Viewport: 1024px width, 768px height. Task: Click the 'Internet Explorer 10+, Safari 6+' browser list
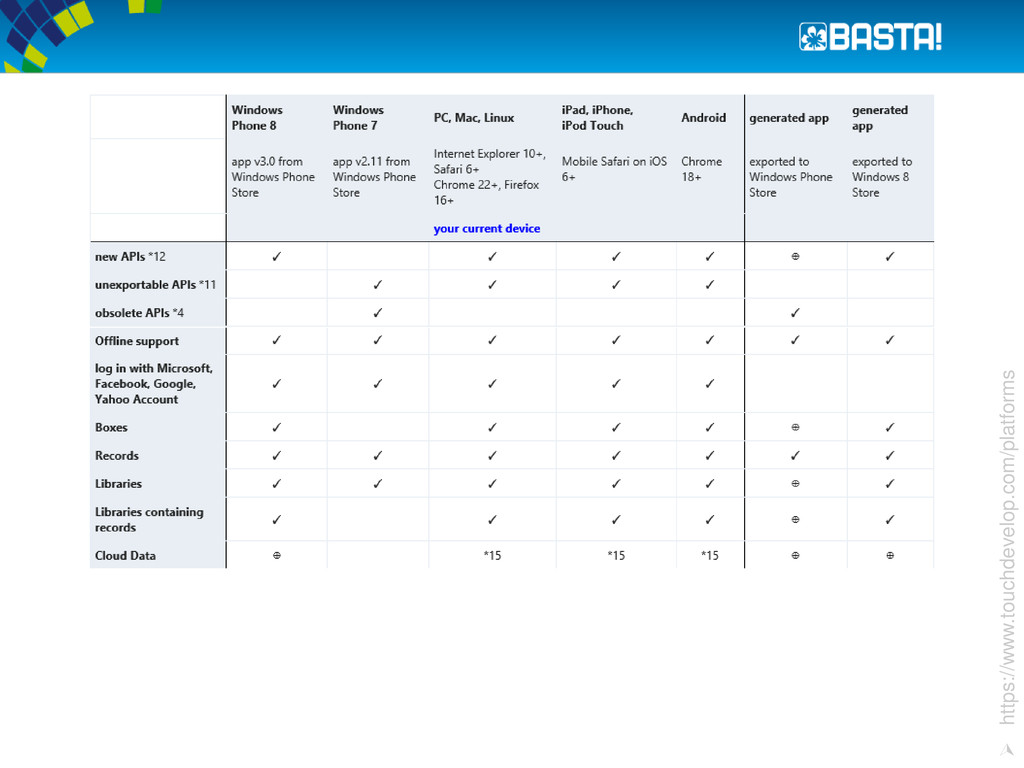click(490, 177)
